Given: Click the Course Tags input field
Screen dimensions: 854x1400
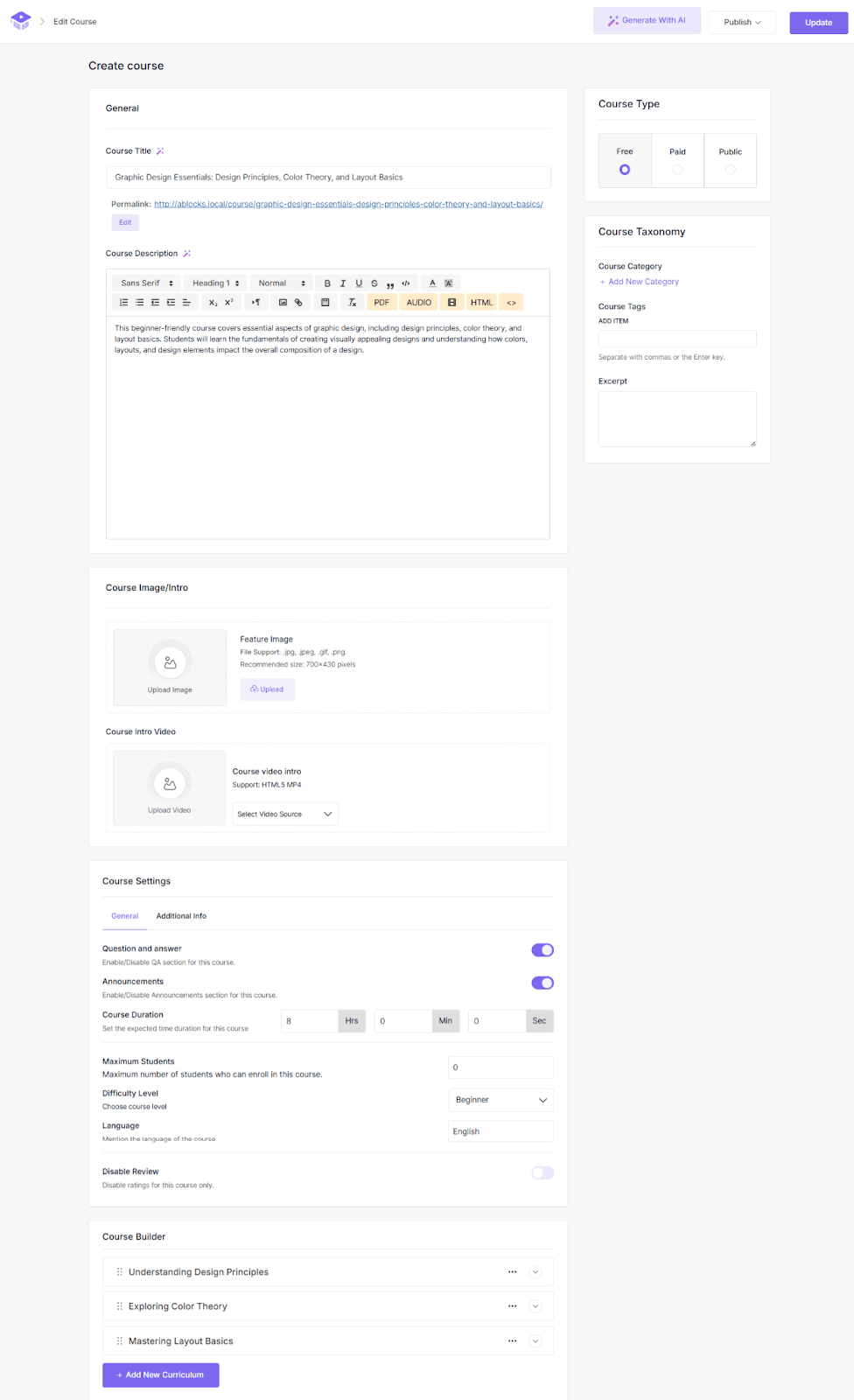Looking at the screenshot, I should (677, 339).
